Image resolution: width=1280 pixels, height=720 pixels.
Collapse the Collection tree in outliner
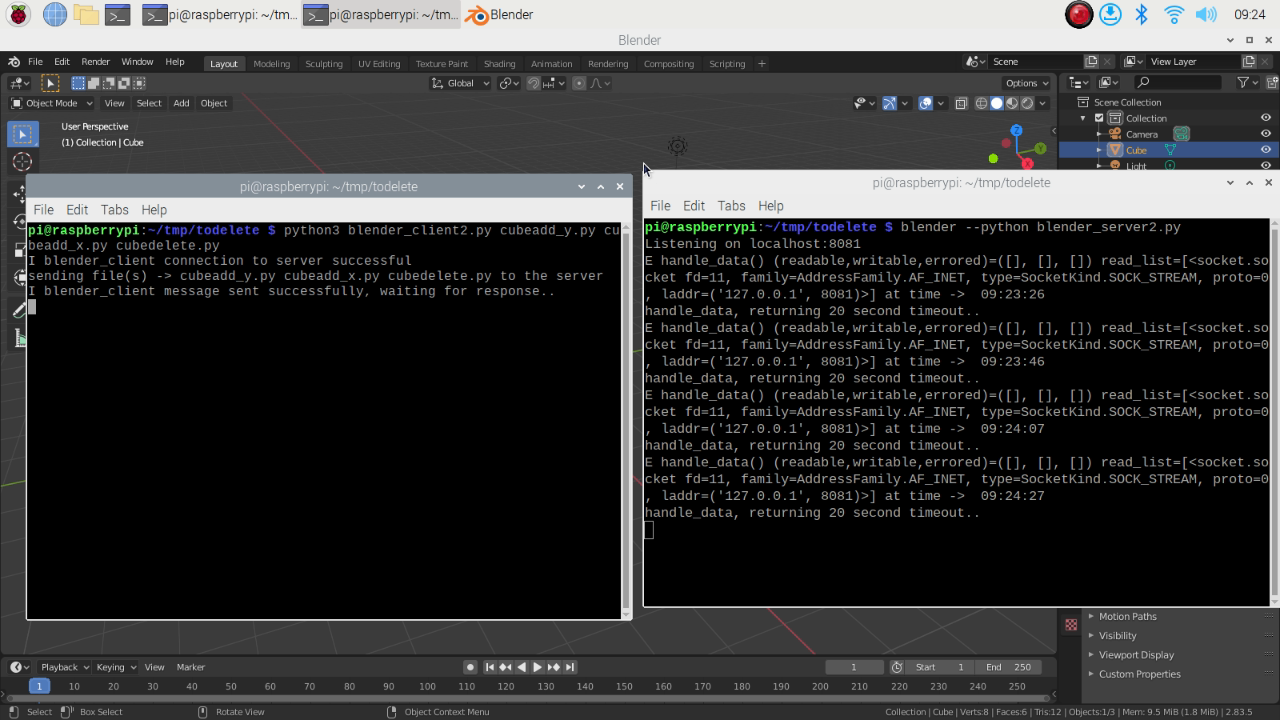tap(1084, 118)
